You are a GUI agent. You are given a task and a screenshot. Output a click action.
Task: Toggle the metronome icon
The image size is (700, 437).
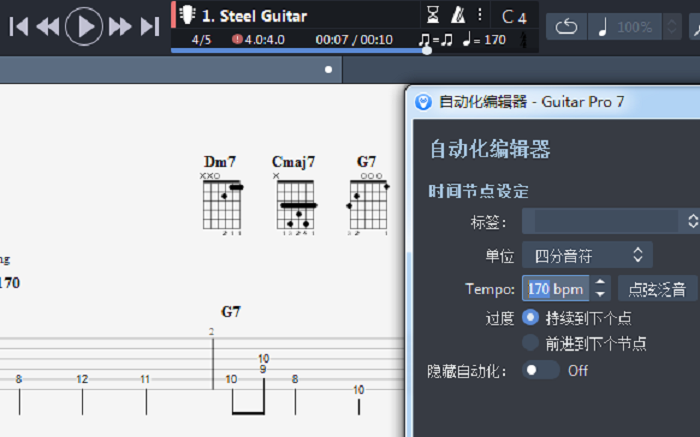(x=458, y=15)
